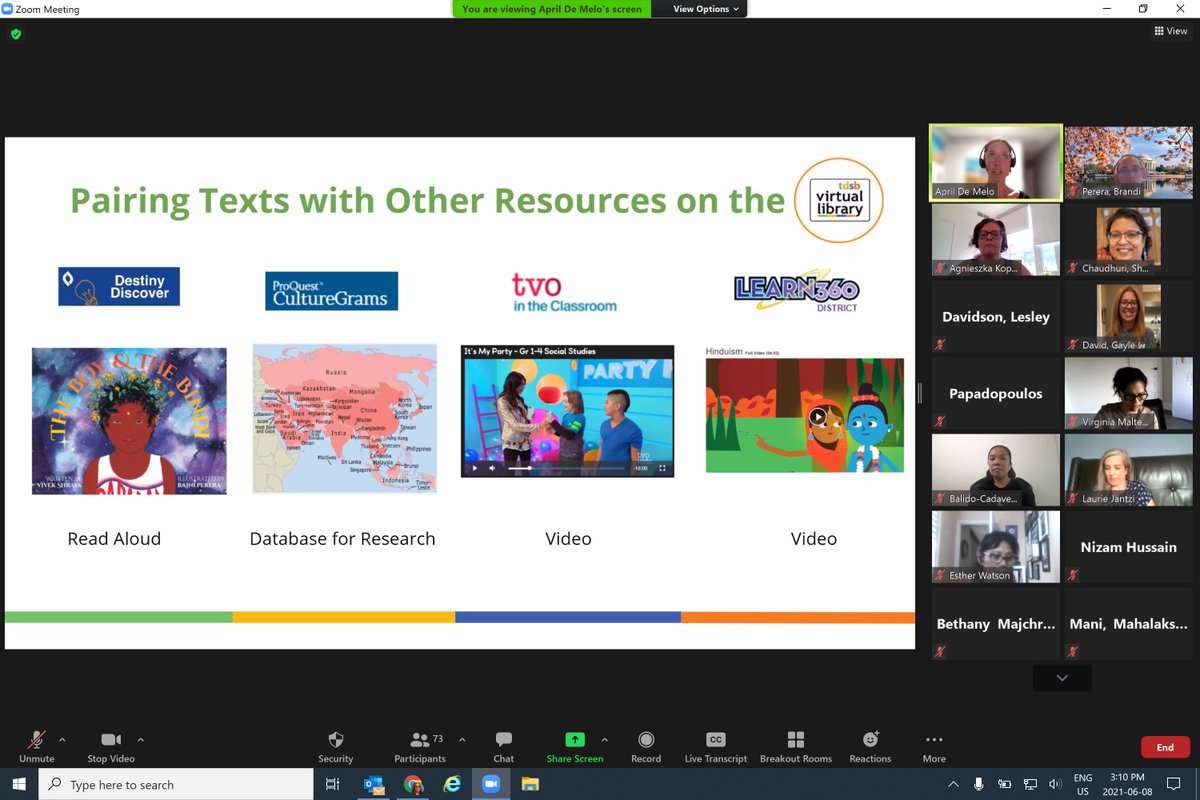Click the Learn360 District logo

pos(797,290)
